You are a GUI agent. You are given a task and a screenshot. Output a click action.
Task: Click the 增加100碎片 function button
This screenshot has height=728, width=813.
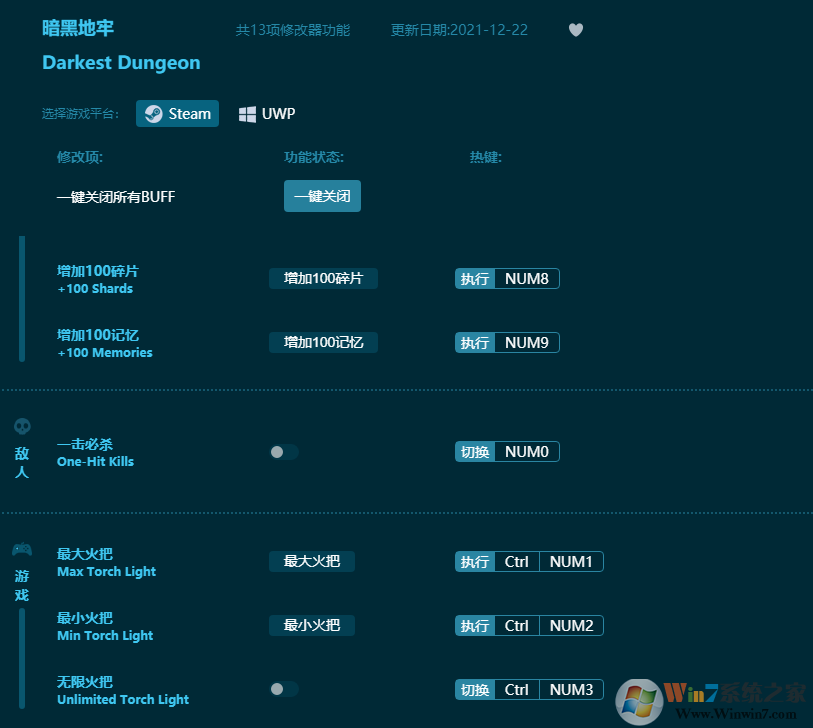pos(323,278)
